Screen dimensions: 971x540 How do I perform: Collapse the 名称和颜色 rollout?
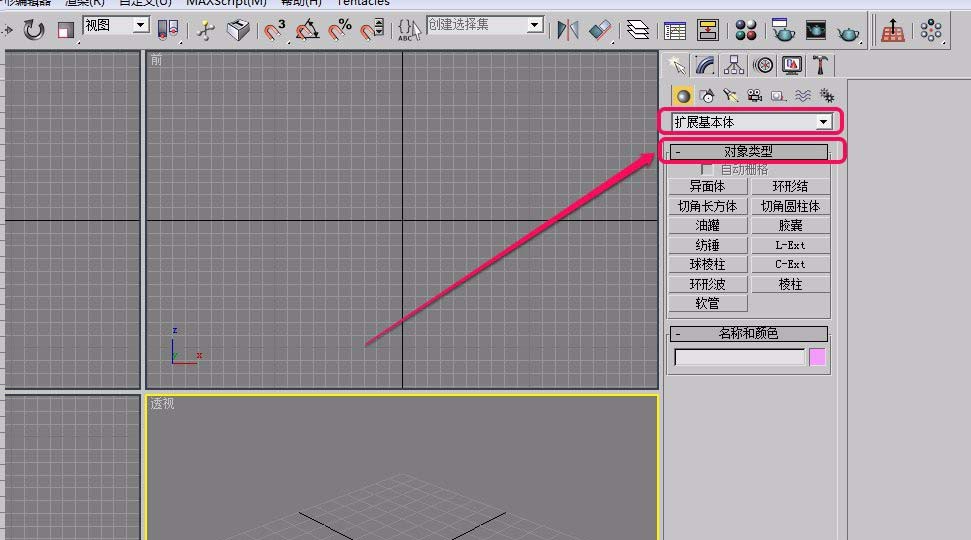coord(748,334)
